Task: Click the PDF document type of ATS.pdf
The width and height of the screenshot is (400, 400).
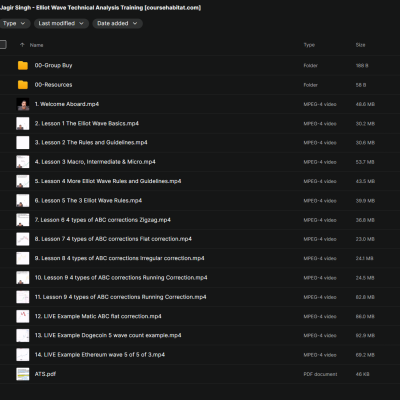Action: coord(320,374)
